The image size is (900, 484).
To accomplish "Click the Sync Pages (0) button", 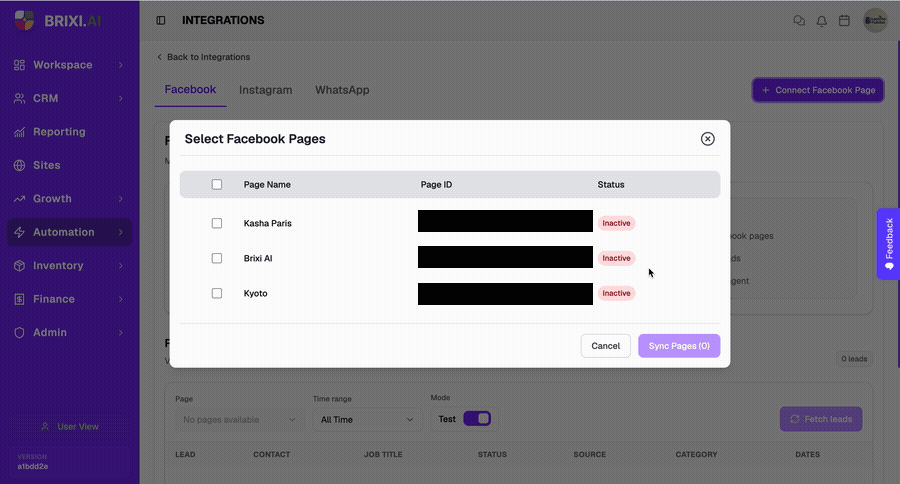I will pyautogui.click(x=679, y=346).
